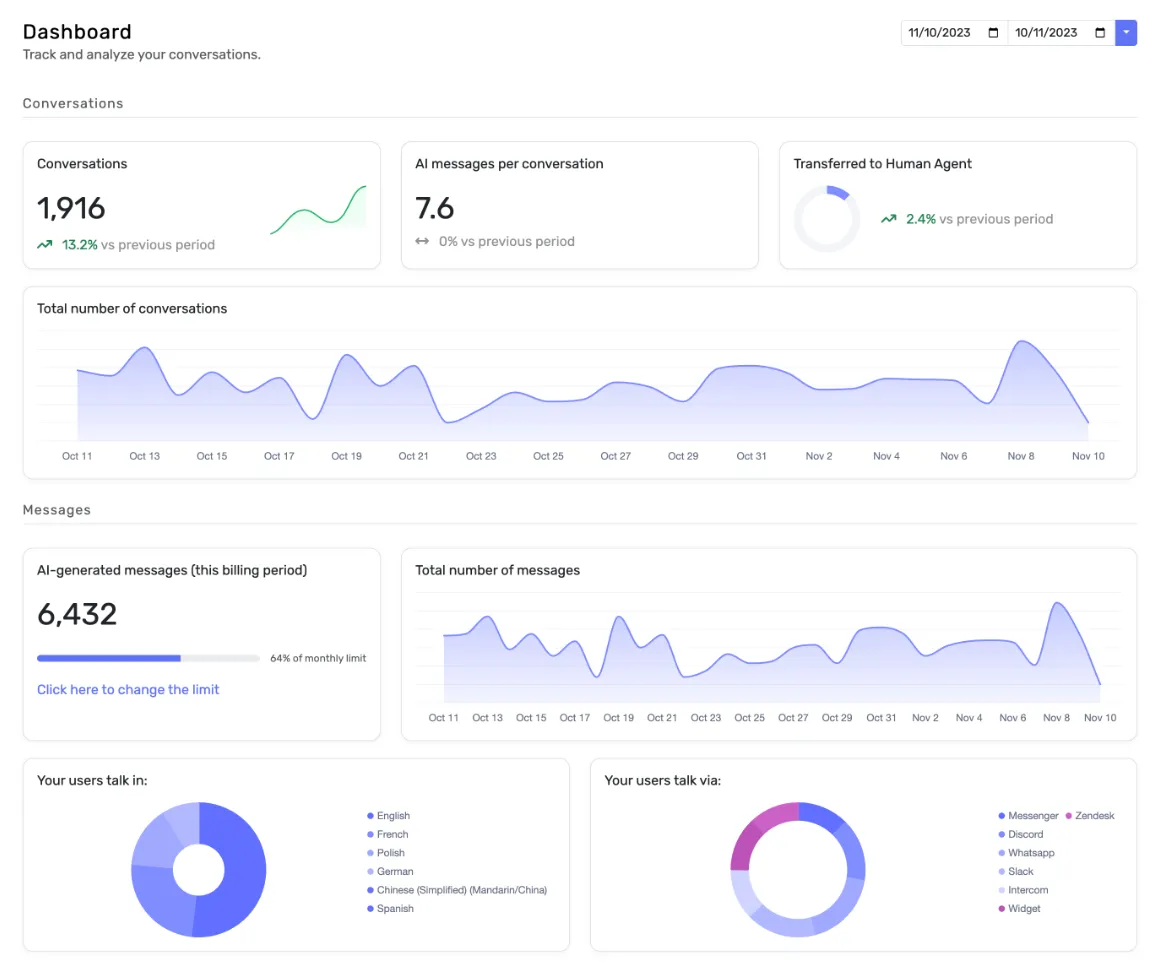Click the Transferred to Human Agent donut gauge
The height and width of the screenshot is (970, 1158).
[826, 219]
